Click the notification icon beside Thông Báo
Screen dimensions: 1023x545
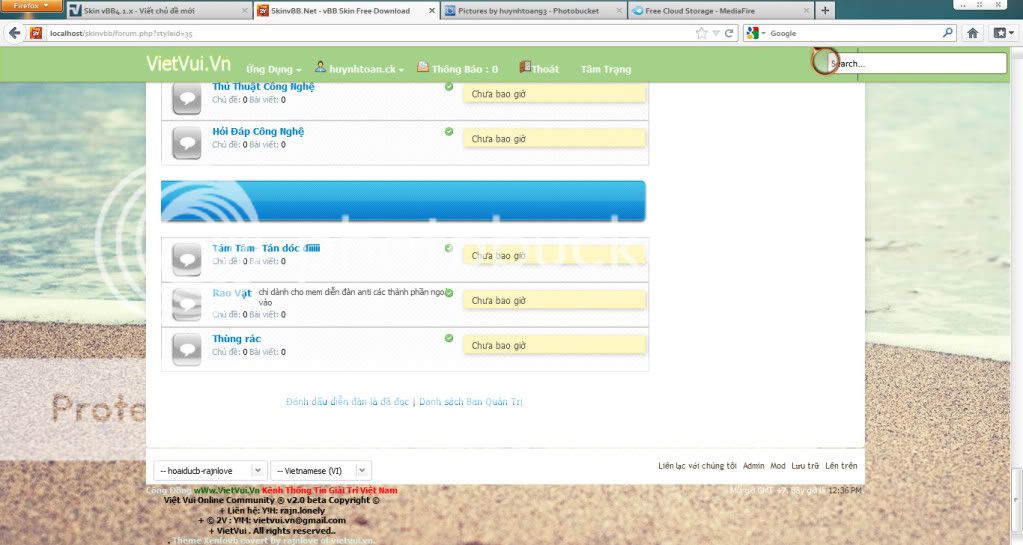(x=423, y=67)
